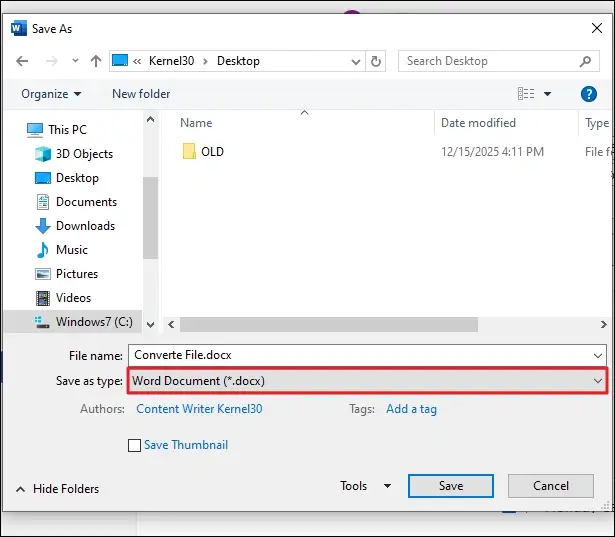
Task: Open the Save as type dropdown
Action: [367, 380]
